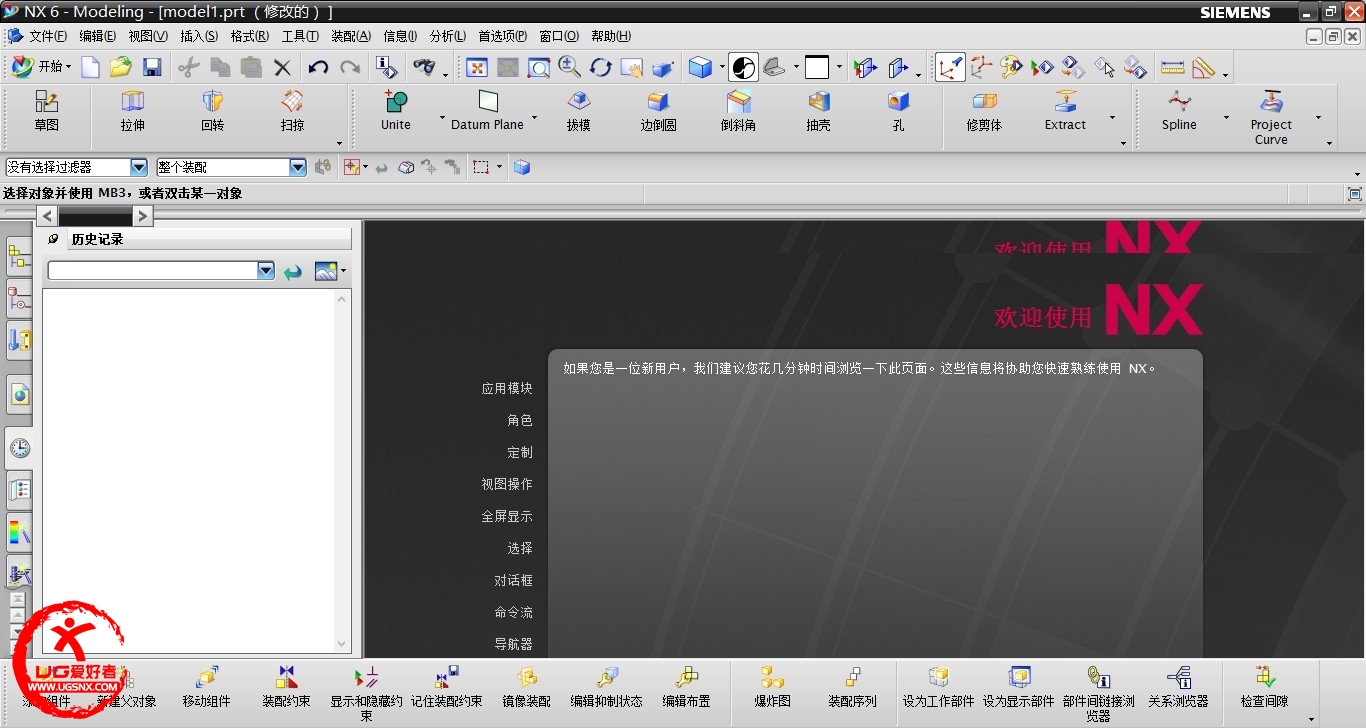Open 修剪体 (Trim Body) tool
1366x728 pixels.
[984, 111]
